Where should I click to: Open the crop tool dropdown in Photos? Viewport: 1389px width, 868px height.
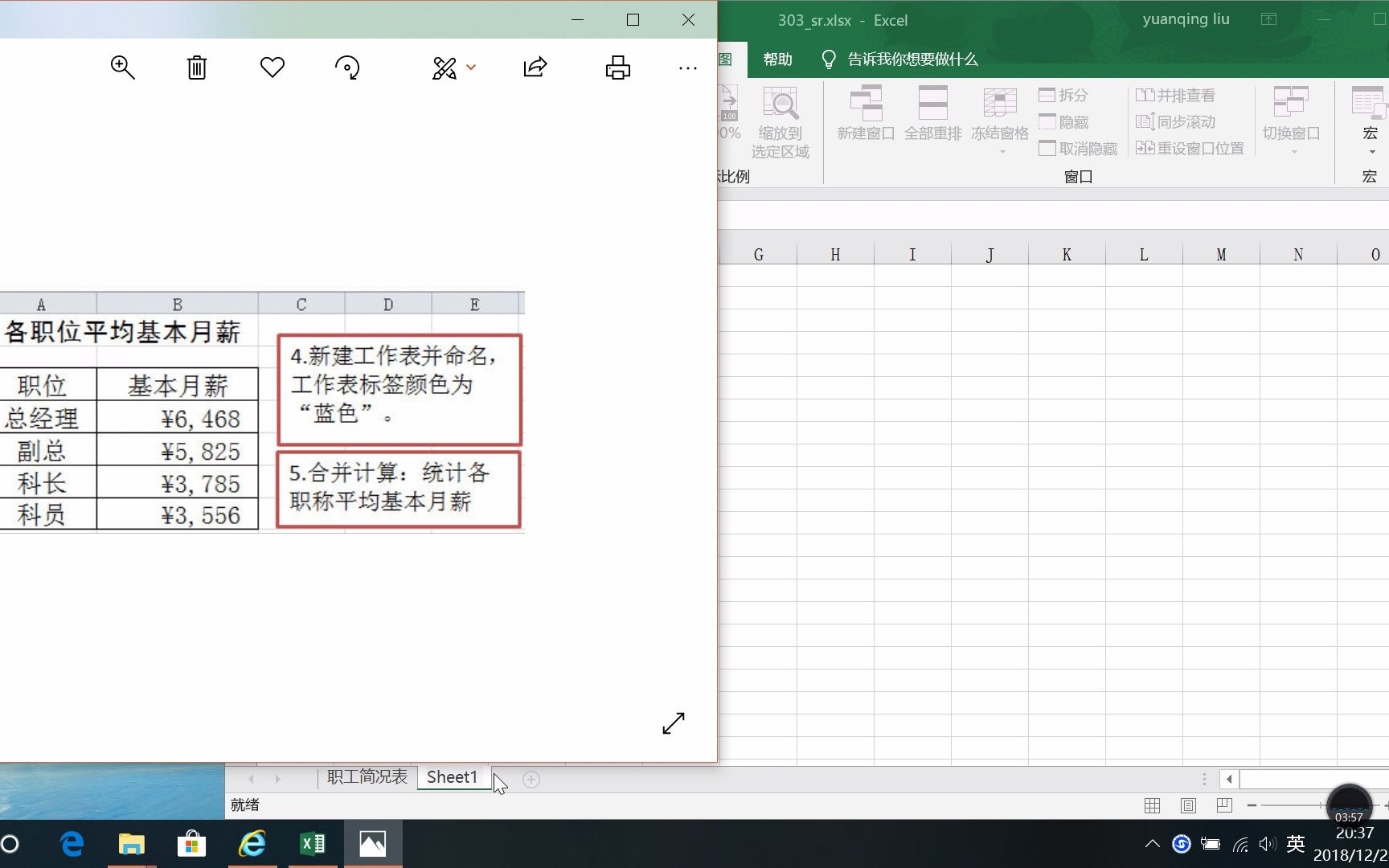point(472,68)
